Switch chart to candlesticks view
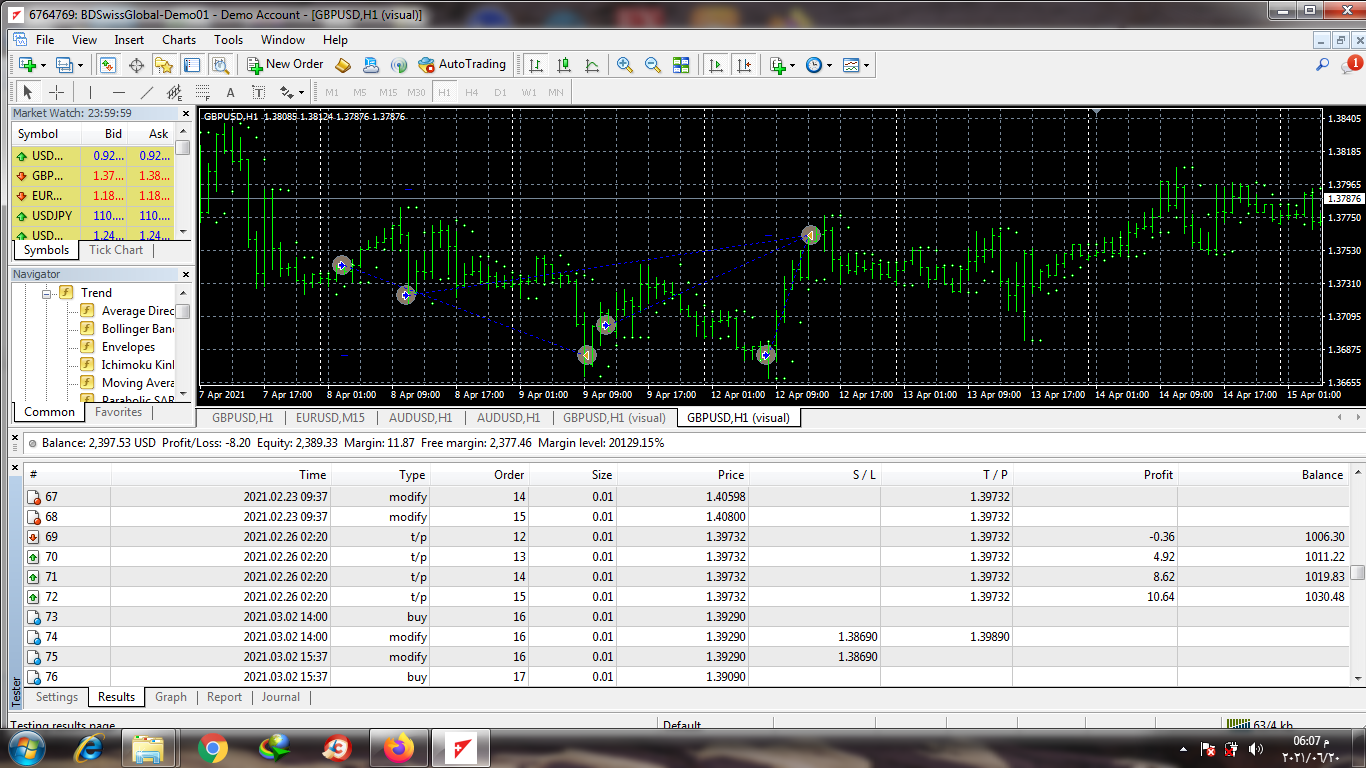 [x=564, y=65]
